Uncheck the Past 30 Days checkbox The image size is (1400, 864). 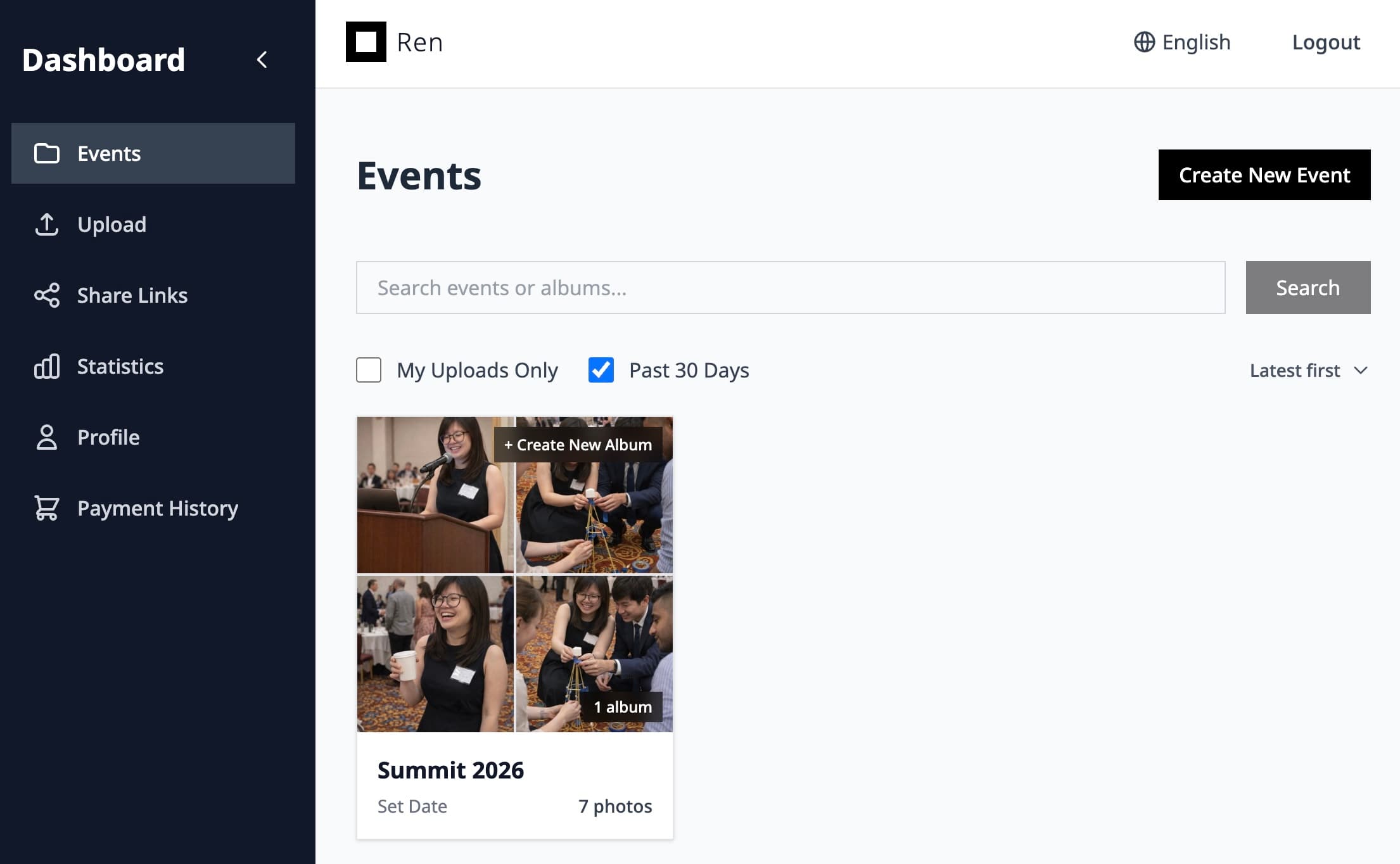click(601, 370)
